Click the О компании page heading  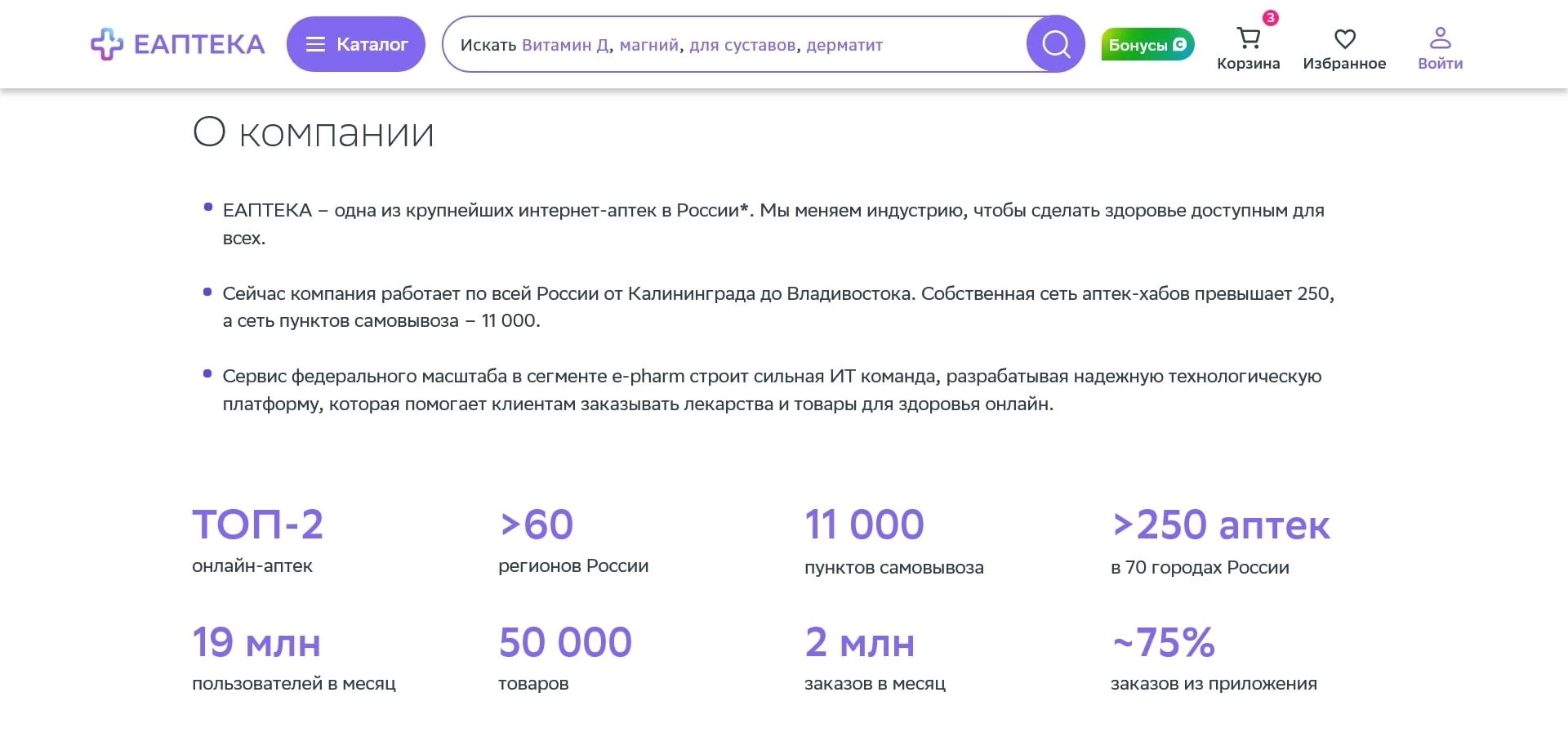point(312,132)
